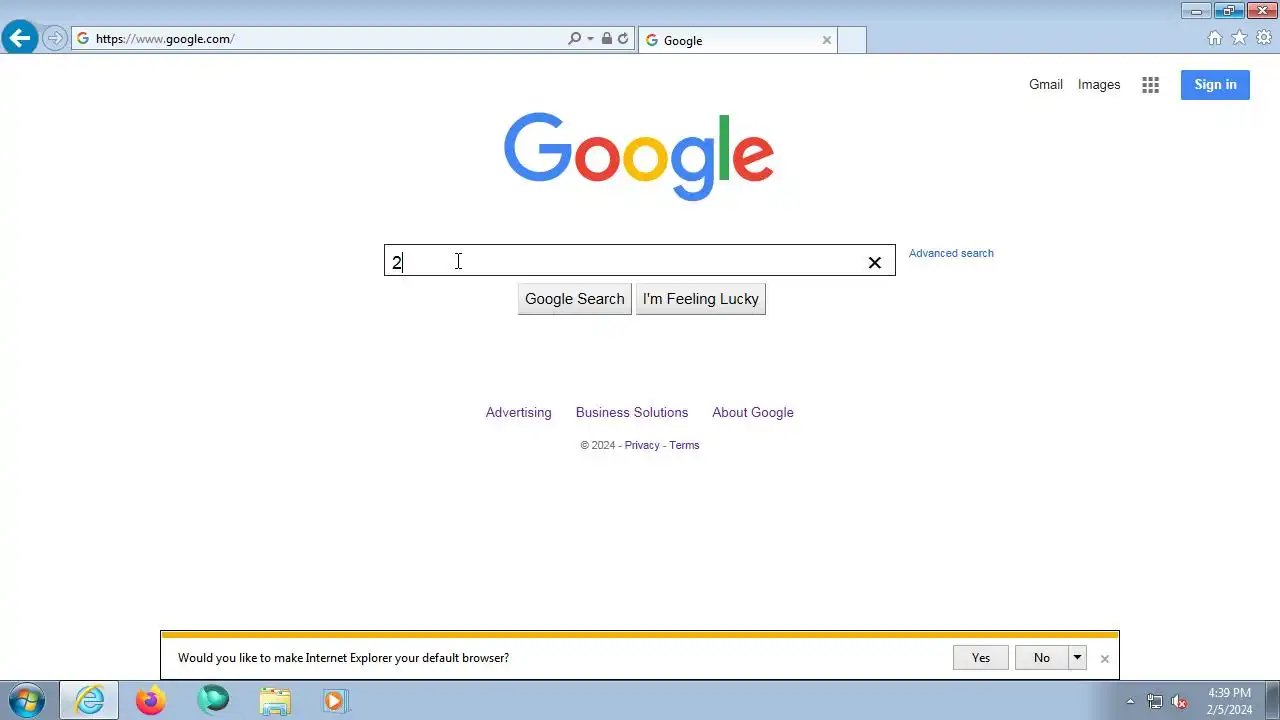View the security lock icon report
Image resolution: width=1280 pixels, height=720 pixels.
606,39
